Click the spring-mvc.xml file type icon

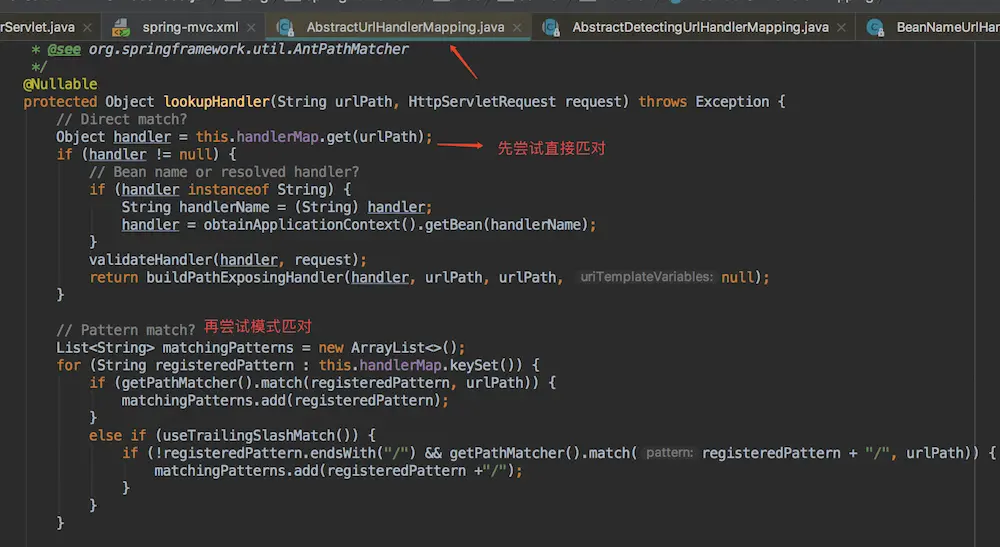120,27
